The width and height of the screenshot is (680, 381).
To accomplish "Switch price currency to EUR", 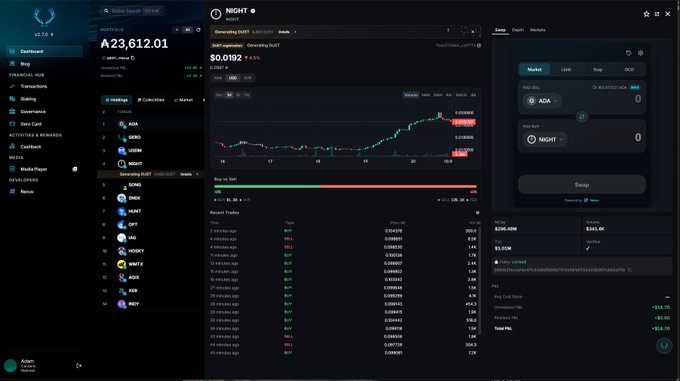I will tap(248, 78).
